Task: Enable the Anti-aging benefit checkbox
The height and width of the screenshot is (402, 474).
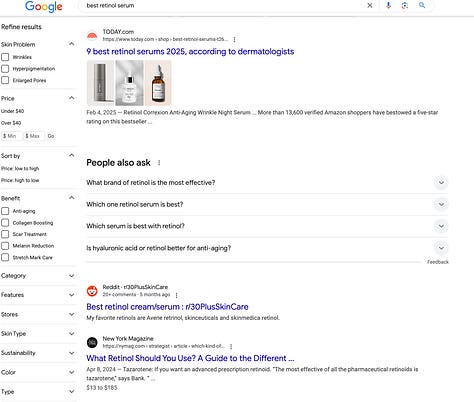Action: (x=5, y=211)
